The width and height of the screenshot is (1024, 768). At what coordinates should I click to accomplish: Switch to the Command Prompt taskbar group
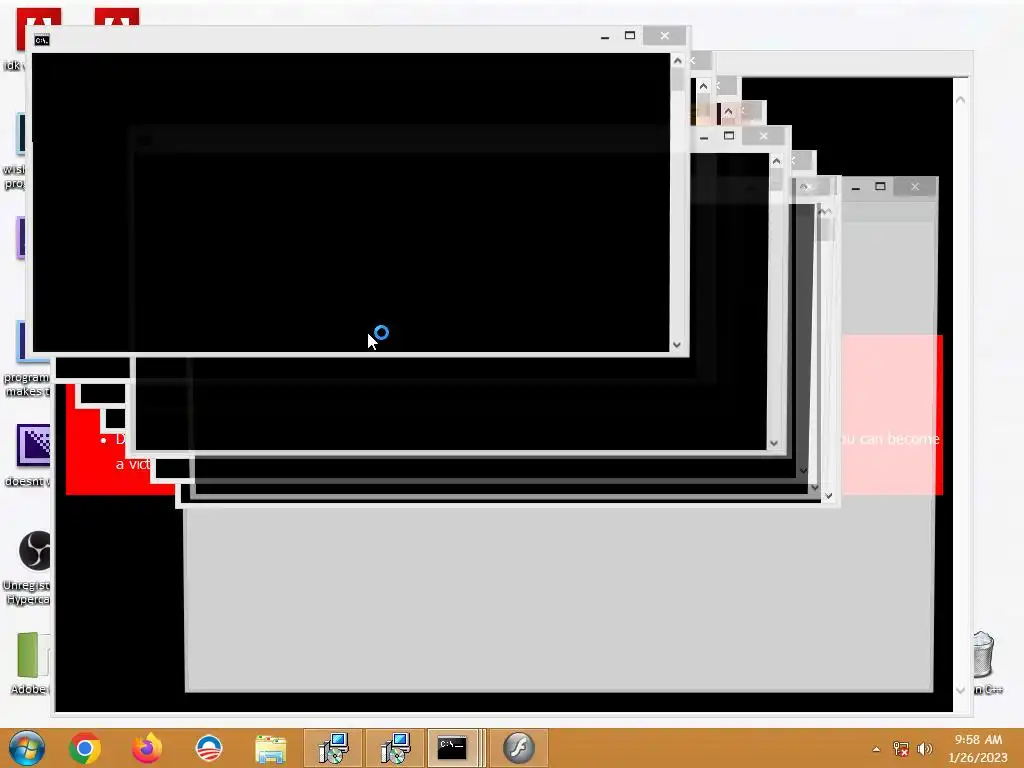pyautogui.click(x=456, y=748)
